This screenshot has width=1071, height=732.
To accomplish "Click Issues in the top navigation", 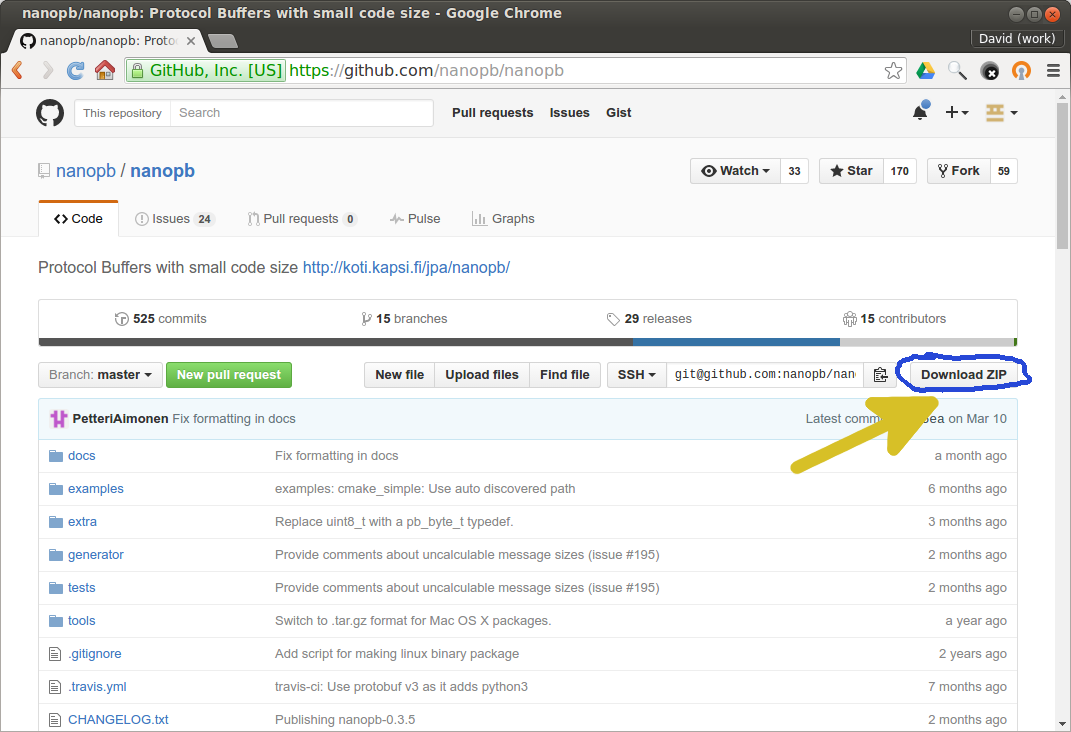I will [x=570, y=113].
